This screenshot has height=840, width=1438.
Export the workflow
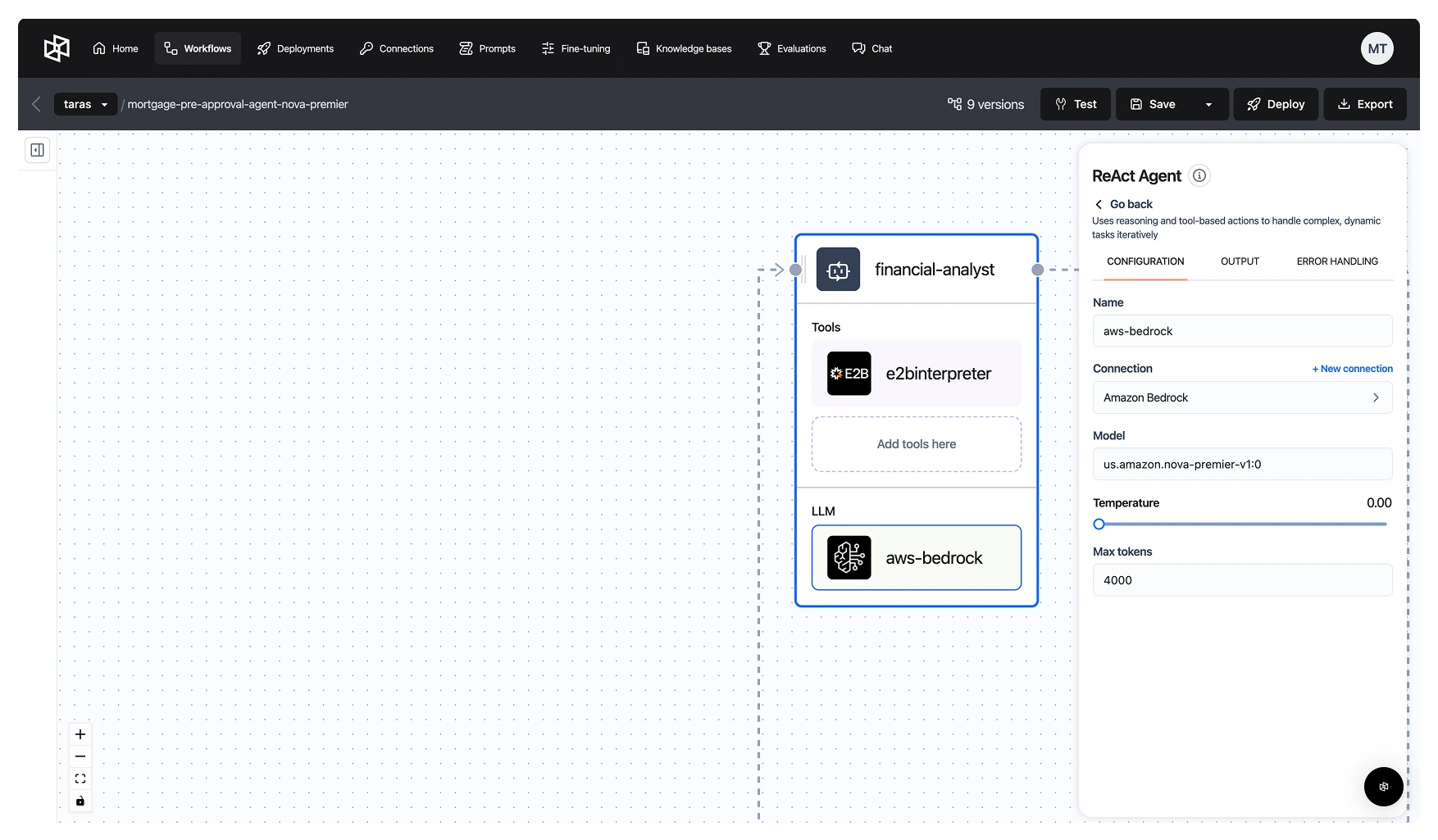[1365, 104]
